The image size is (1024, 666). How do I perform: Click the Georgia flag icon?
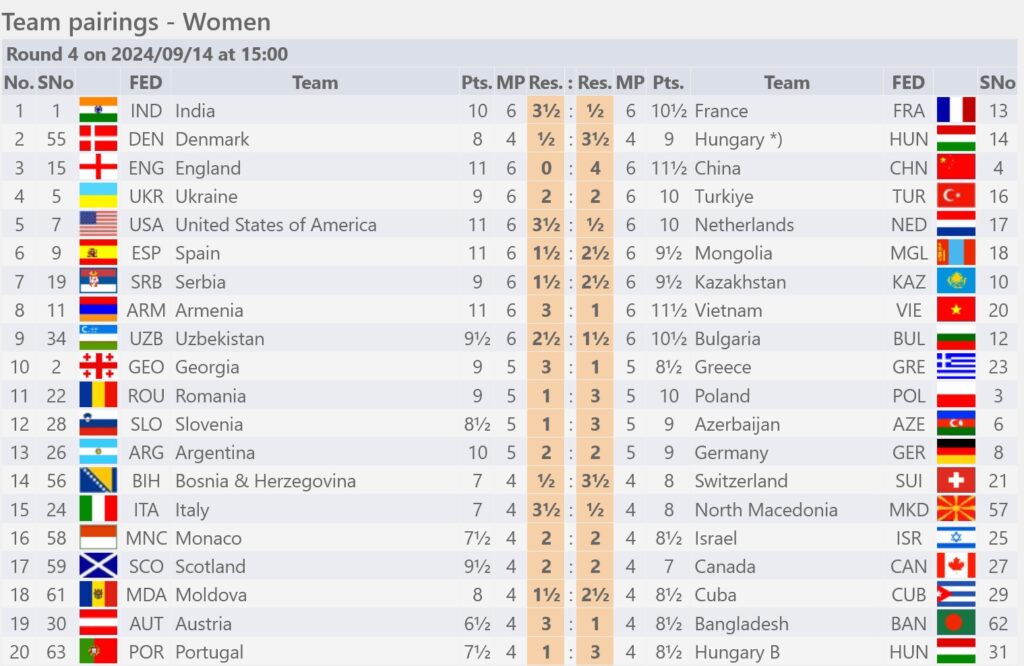tap(98, 367)
